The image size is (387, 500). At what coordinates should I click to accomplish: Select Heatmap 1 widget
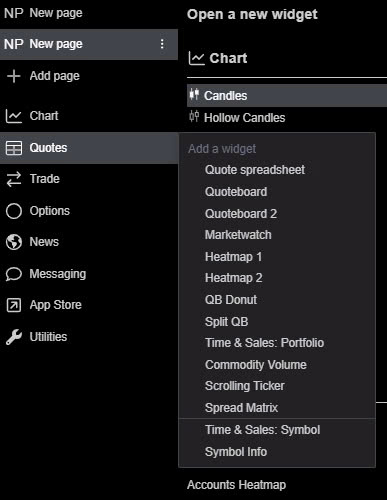(x=233, y=257)
